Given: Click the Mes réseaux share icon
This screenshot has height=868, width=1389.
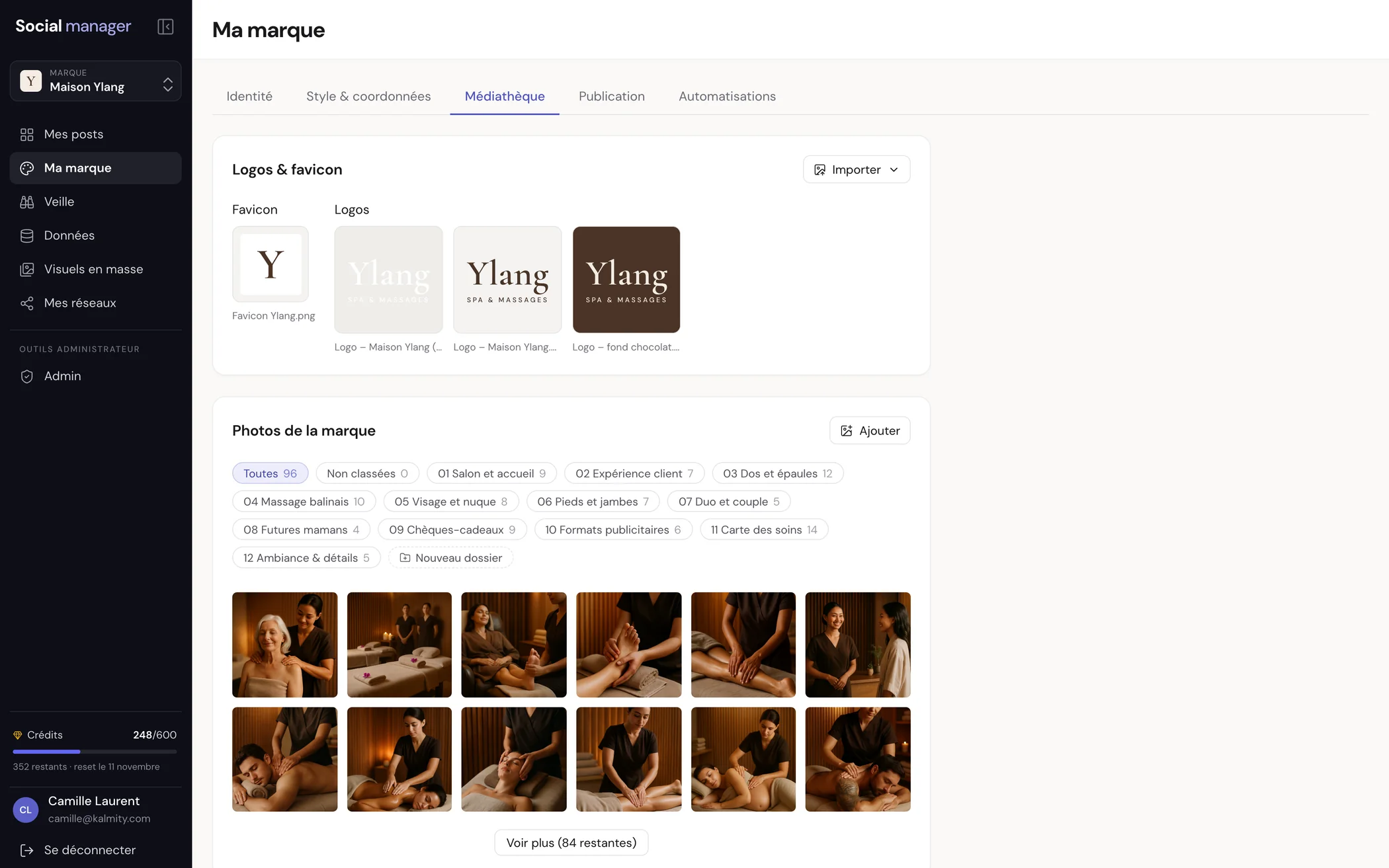Looking at the screenshot, I should tap(26, 303).
